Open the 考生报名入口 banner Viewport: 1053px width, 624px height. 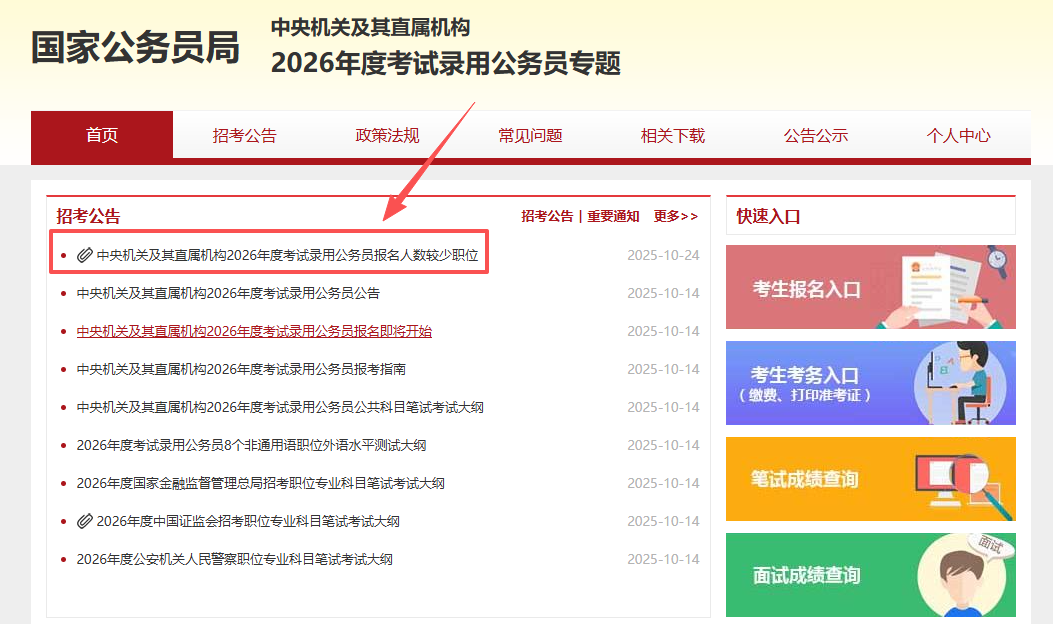(870, 288)
